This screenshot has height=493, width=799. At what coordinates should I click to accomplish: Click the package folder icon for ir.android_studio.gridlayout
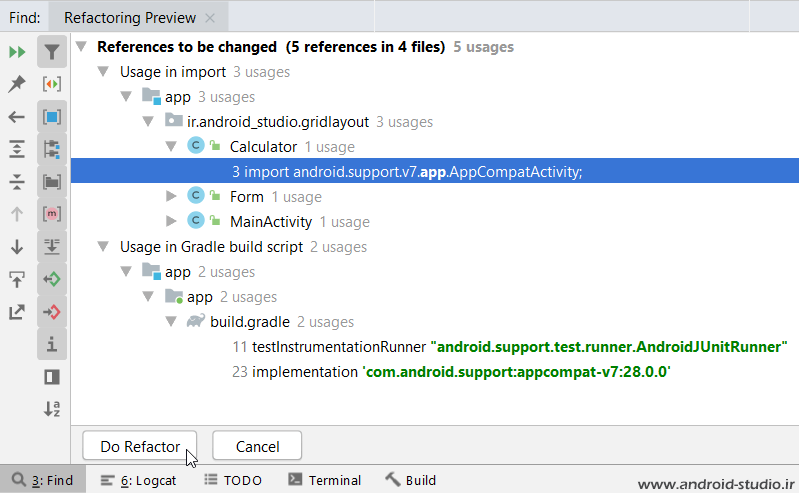tap(174, 121)
